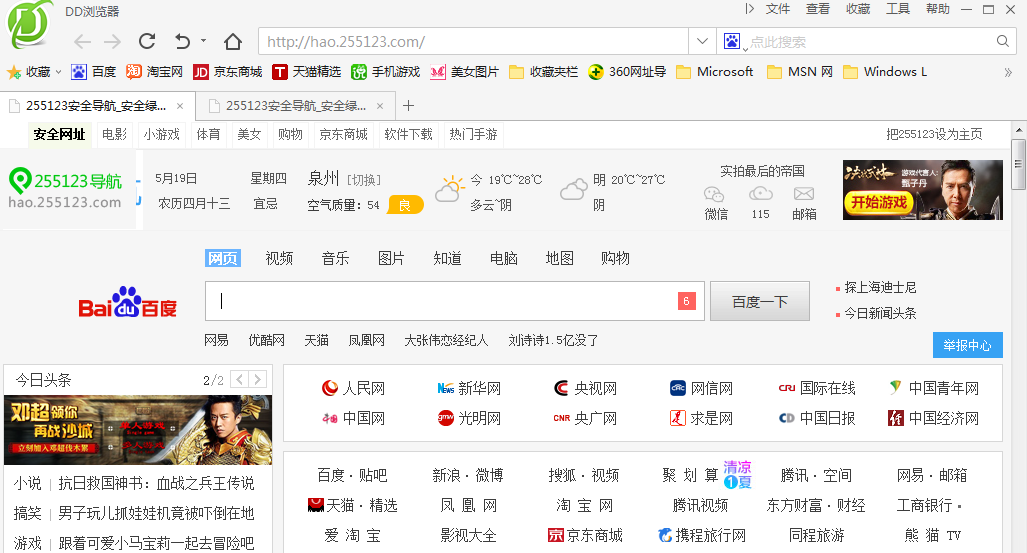Image resolution: width=1027 pixels, height=553 pixels.
Task: Open the 微信 WeChat icon
Action: (x=714, y=194)
